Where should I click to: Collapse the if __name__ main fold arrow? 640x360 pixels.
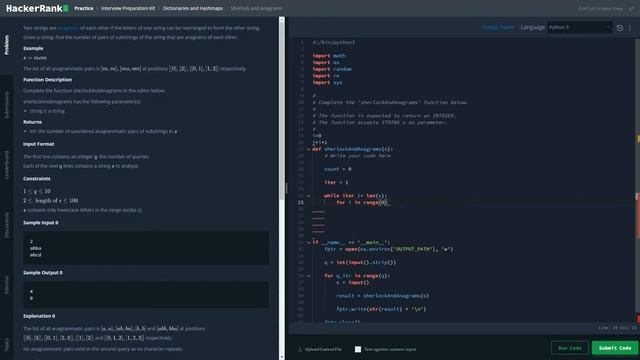(x=309, y=242)
